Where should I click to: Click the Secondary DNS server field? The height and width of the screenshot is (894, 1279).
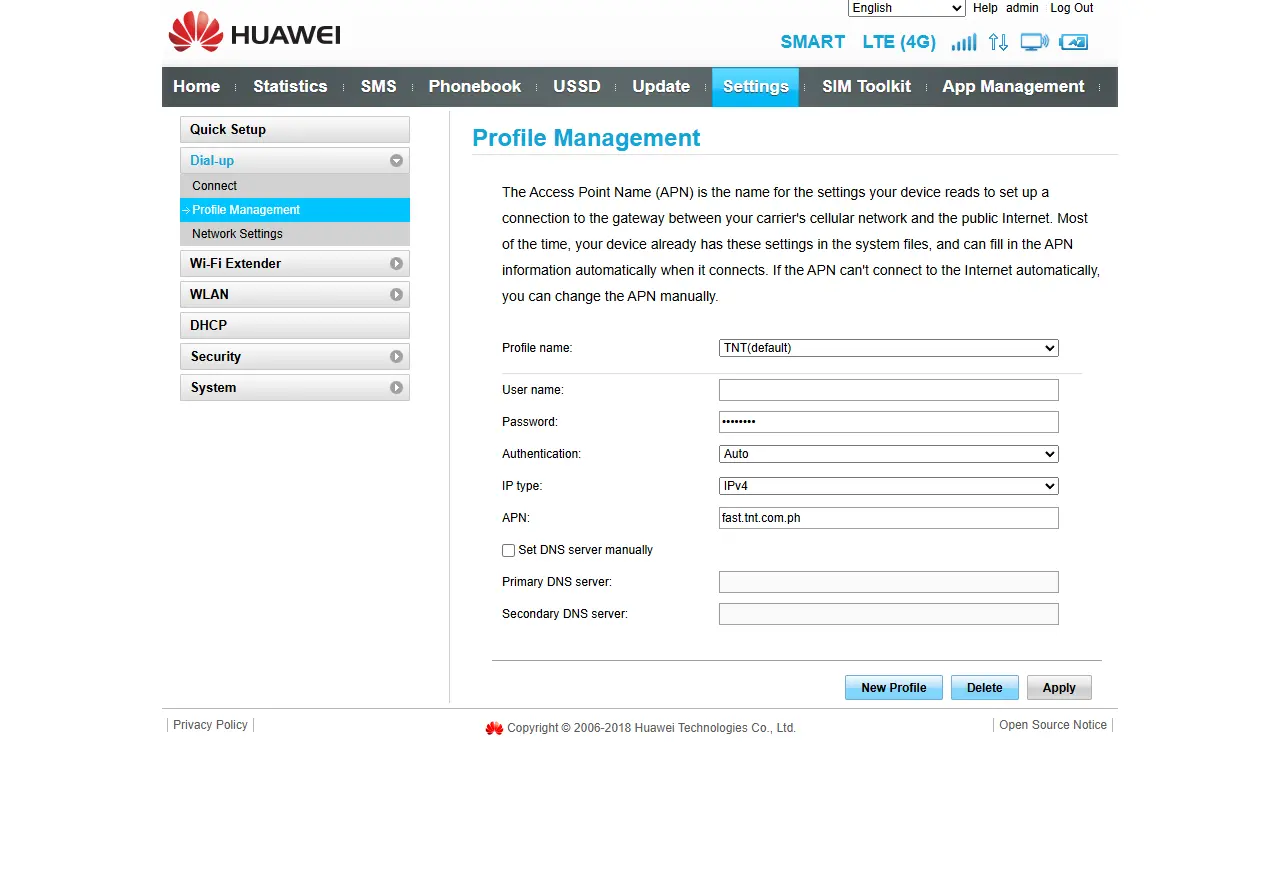click(888, 614)
